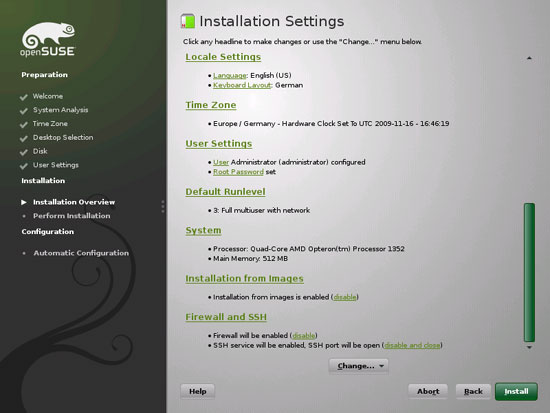Click the Welcome step checkmark icon

click(x=24, y=97)
